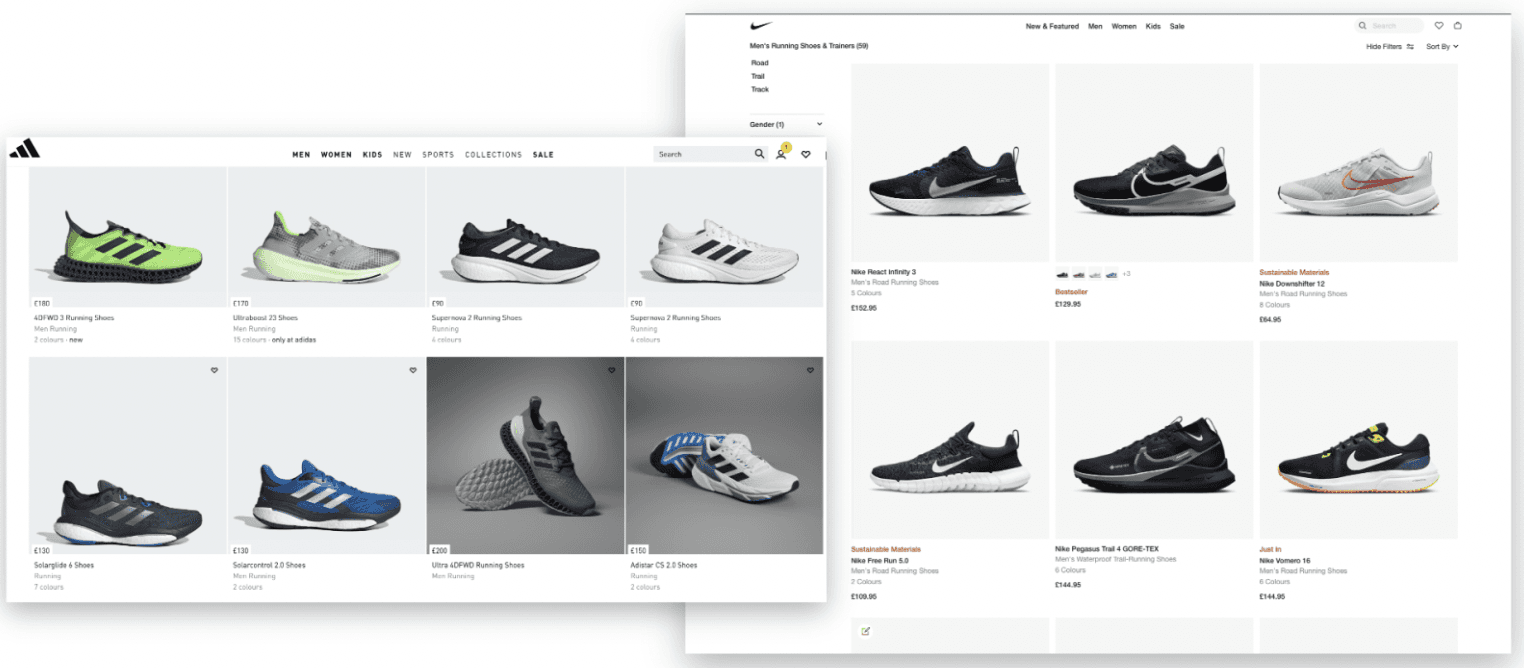Screen dimensions: 1524x668
Task: Click Nike Downshifter 12 shoe image
Action: click(x=1358, y=163)
